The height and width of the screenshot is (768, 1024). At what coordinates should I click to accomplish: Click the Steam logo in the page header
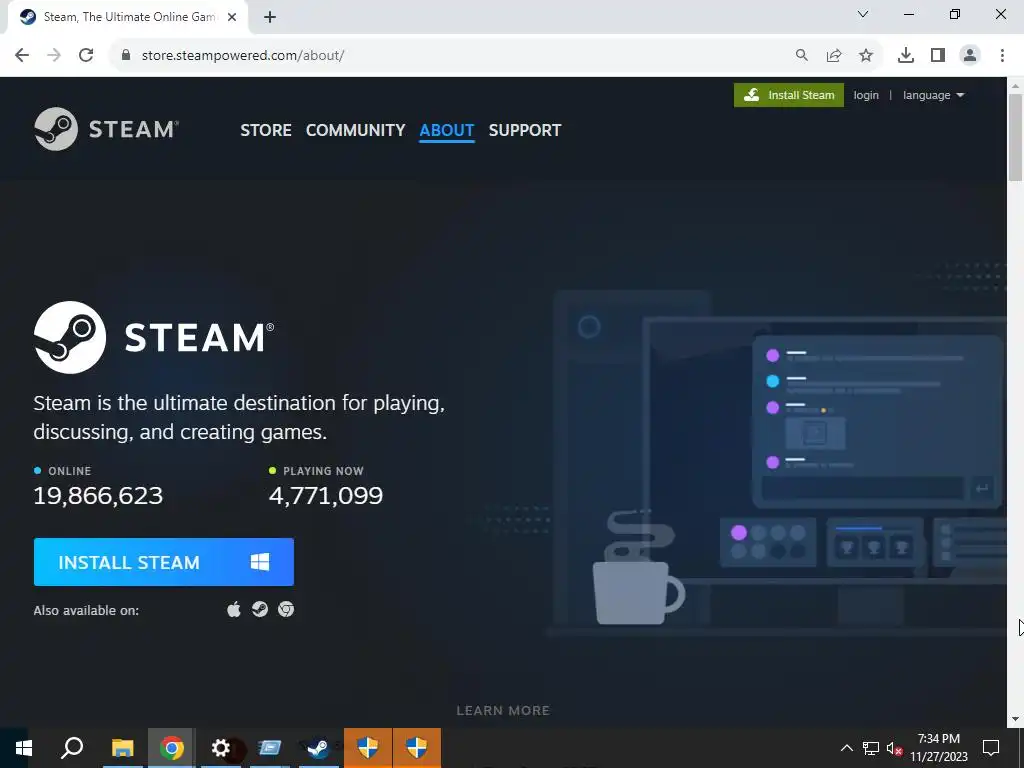tap(106, 129)
